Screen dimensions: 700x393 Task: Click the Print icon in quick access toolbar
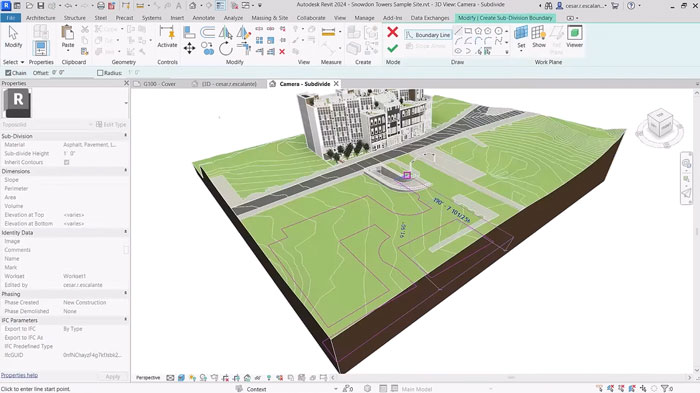pos(101,6)
